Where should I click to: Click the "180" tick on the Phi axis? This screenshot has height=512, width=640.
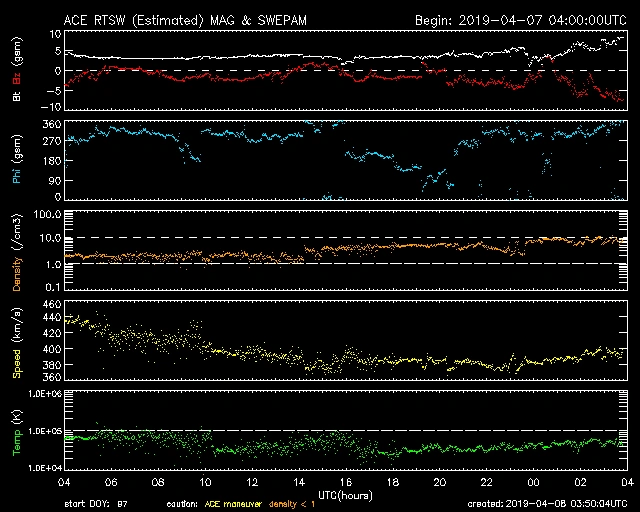(52, 161)
